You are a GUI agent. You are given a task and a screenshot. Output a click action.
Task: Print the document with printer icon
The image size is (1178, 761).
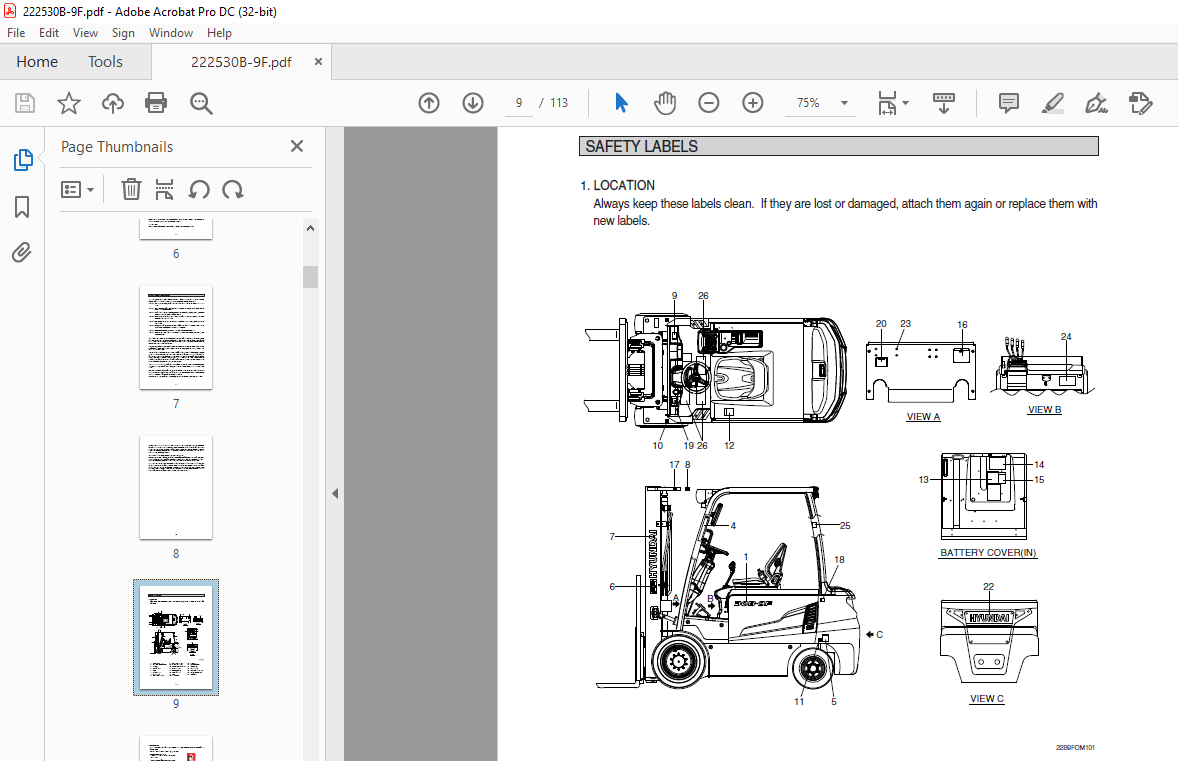click(x=156, y=103)
